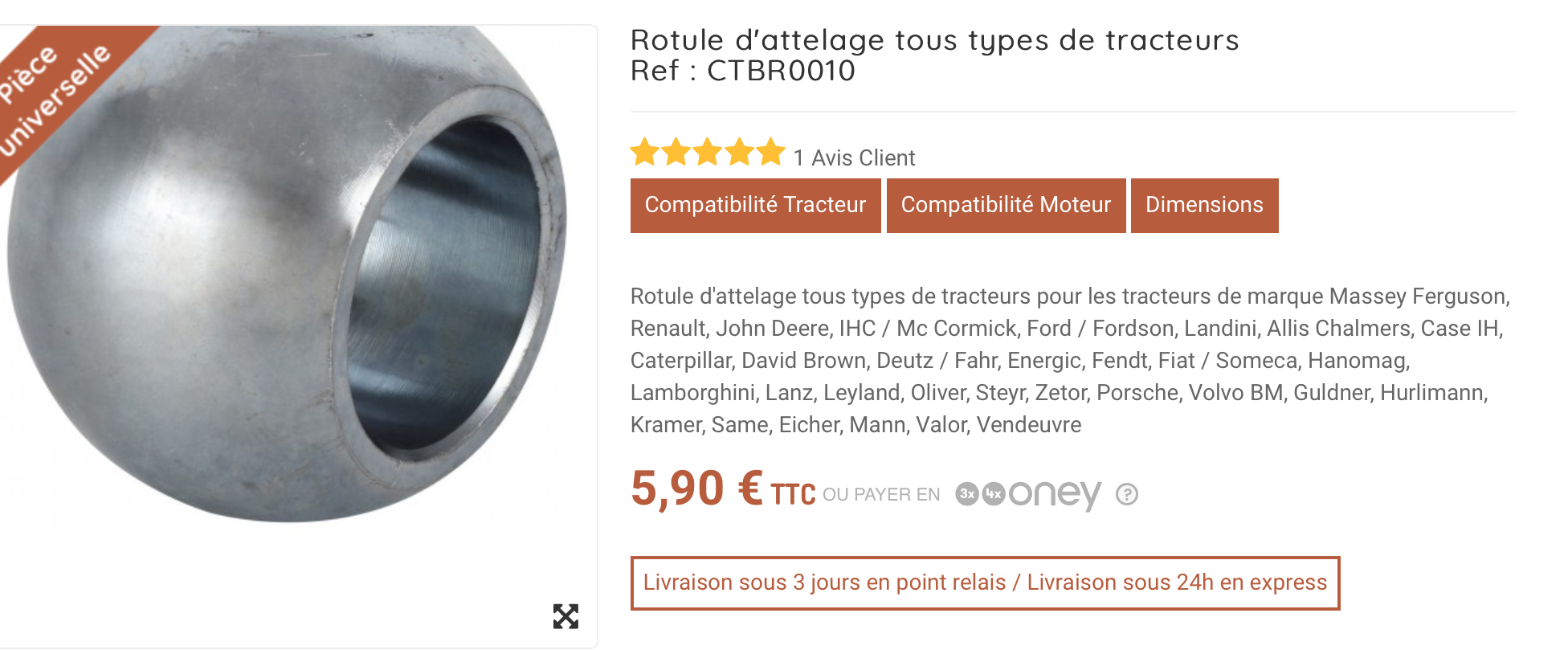Click the Livraison sous 3 jours delivery banner
This screenshot has width=1568, height=650.
pos(985,583)
